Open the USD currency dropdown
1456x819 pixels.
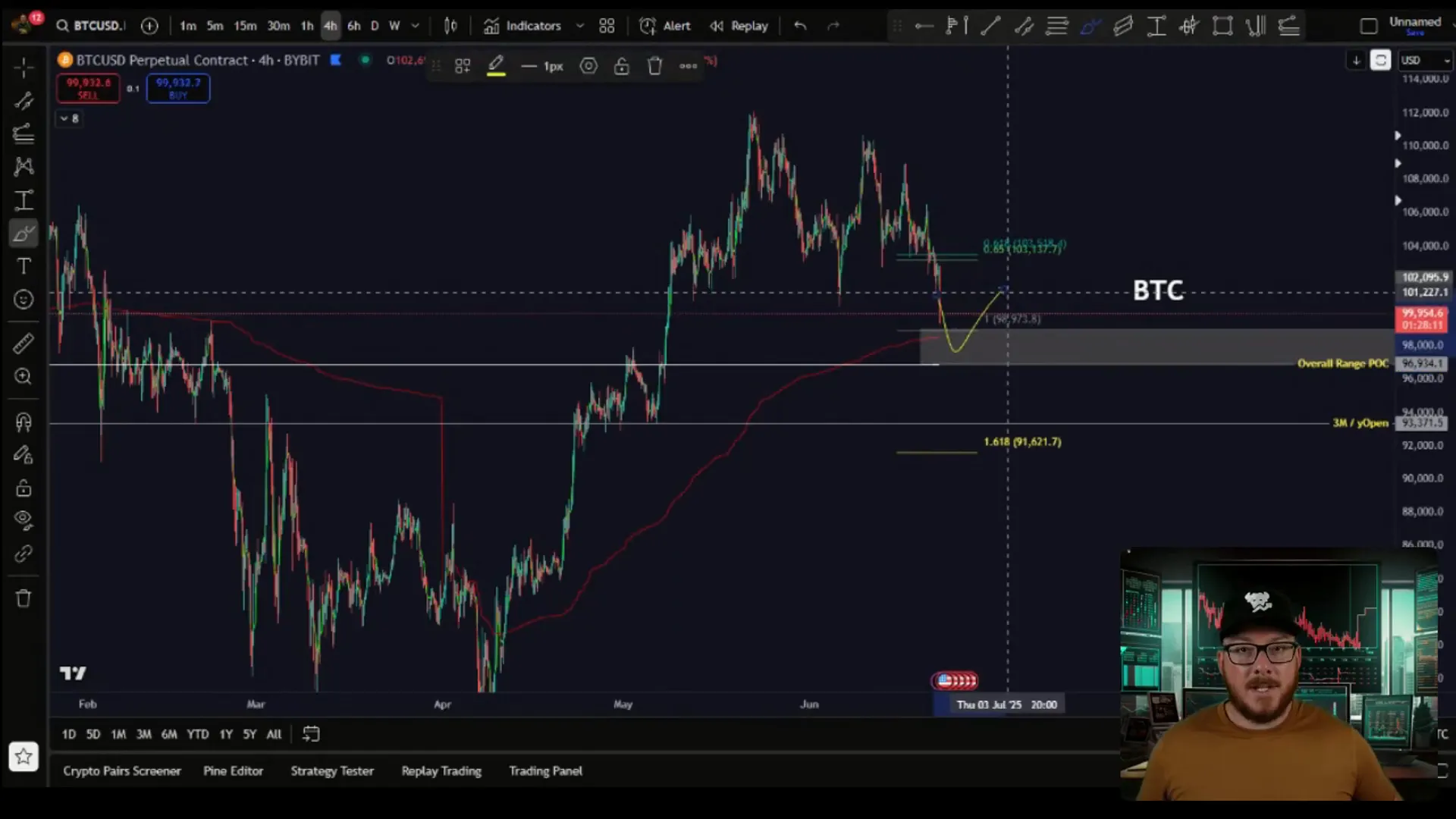(x=1424, y=60)
